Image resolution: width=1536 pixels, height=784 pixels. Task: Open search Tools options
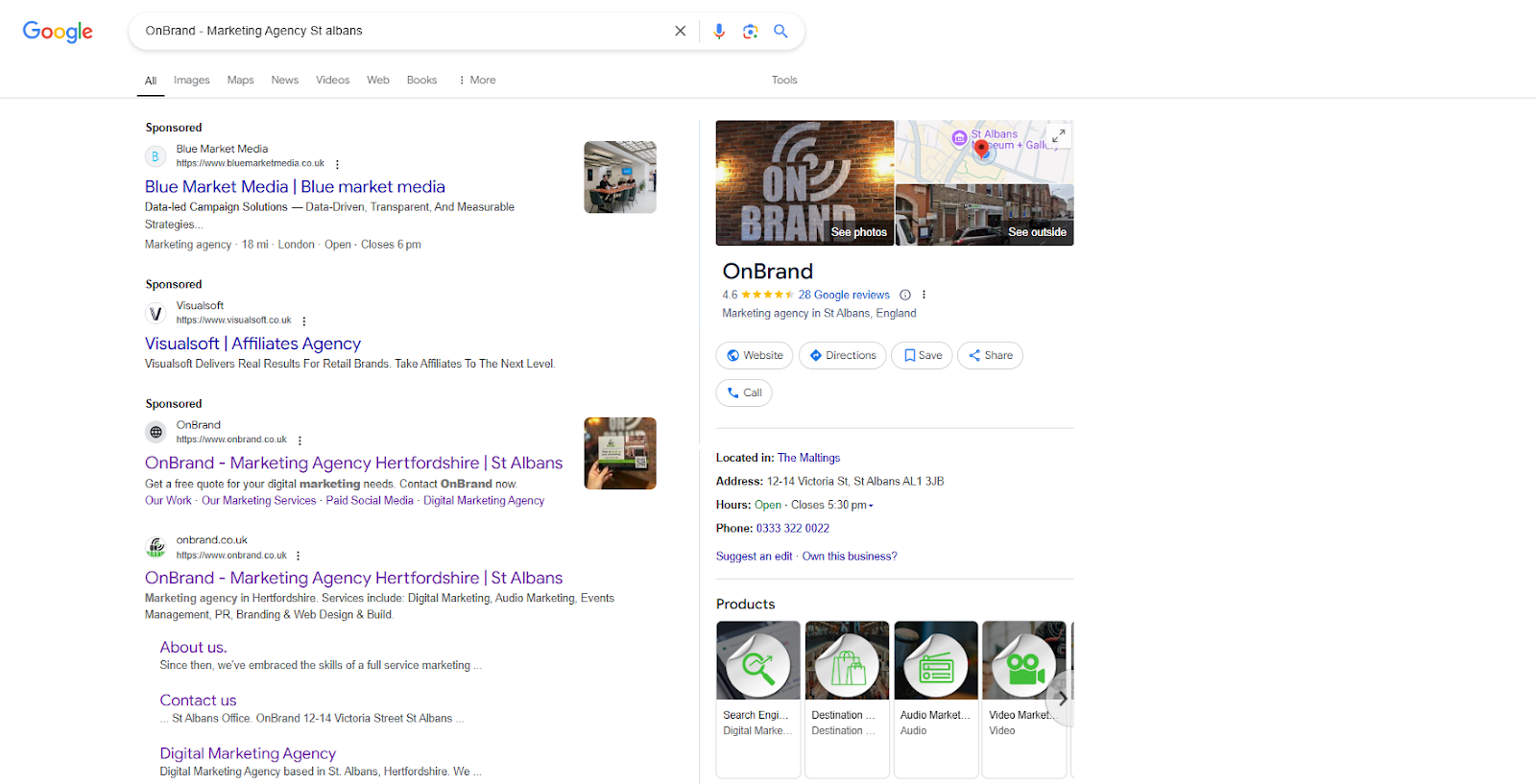click(784, 80)
